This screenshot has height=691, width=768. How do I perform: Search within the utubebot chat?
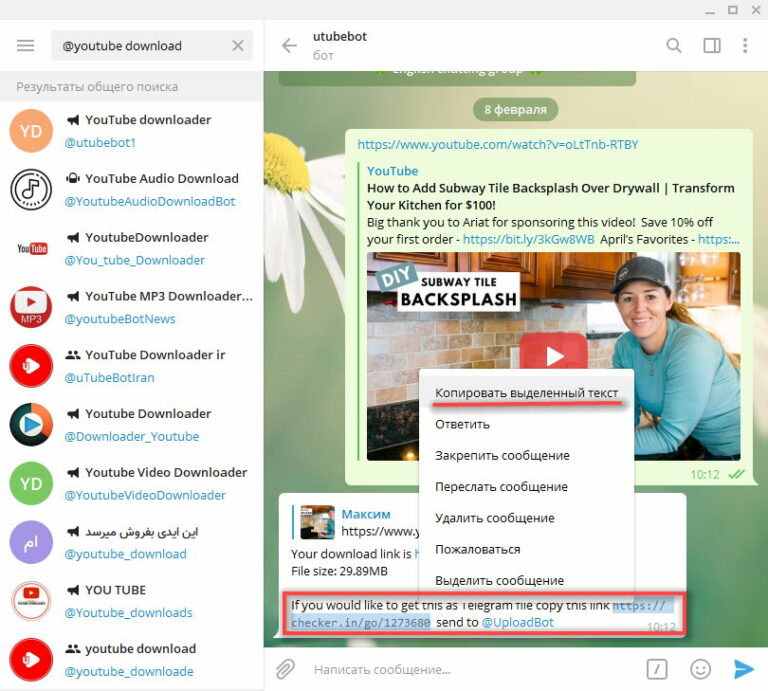pyautogui.click(x=674, y=46)
